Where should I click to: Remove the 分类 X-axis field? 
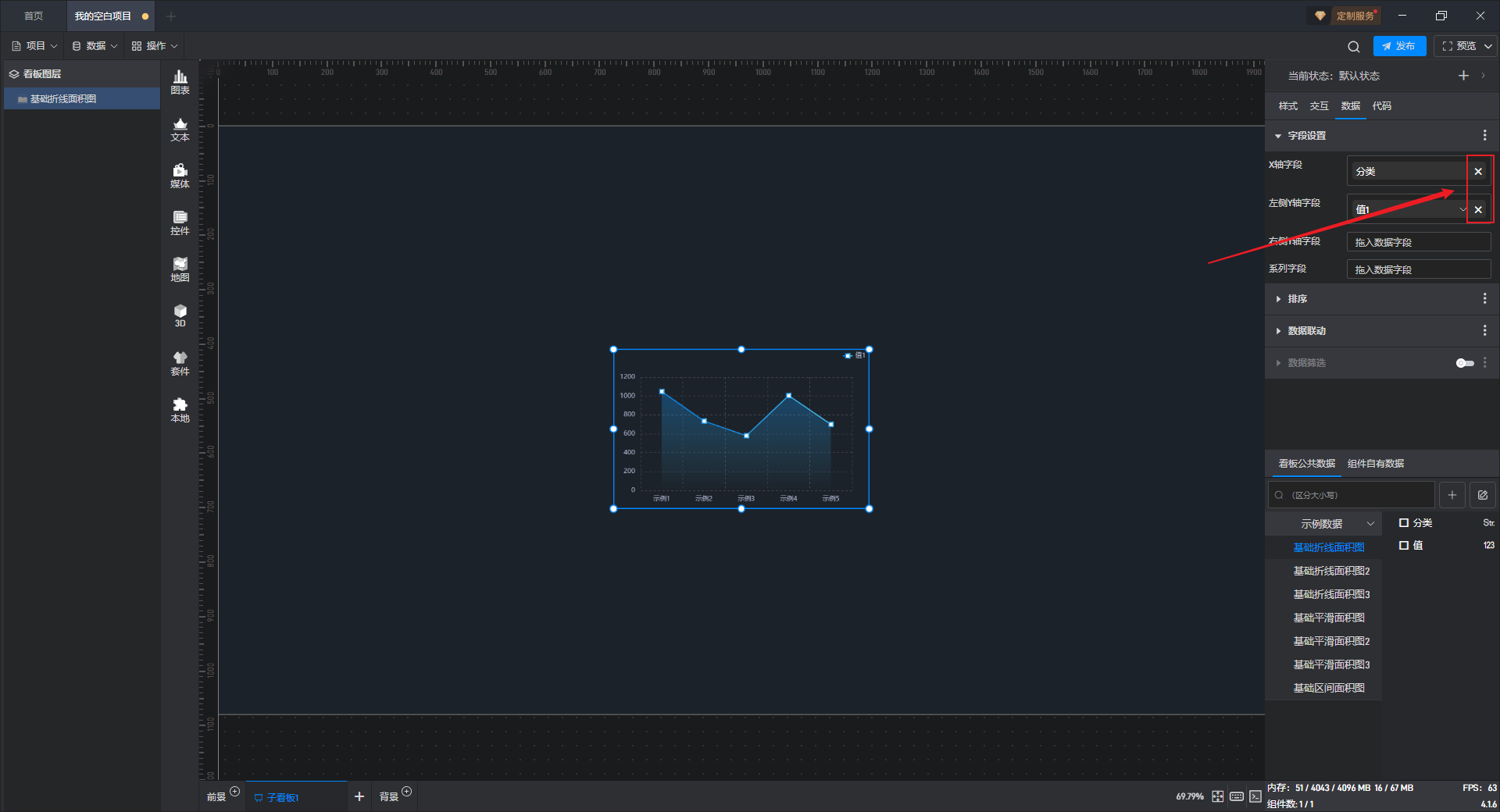click(x=1478, y=172)
